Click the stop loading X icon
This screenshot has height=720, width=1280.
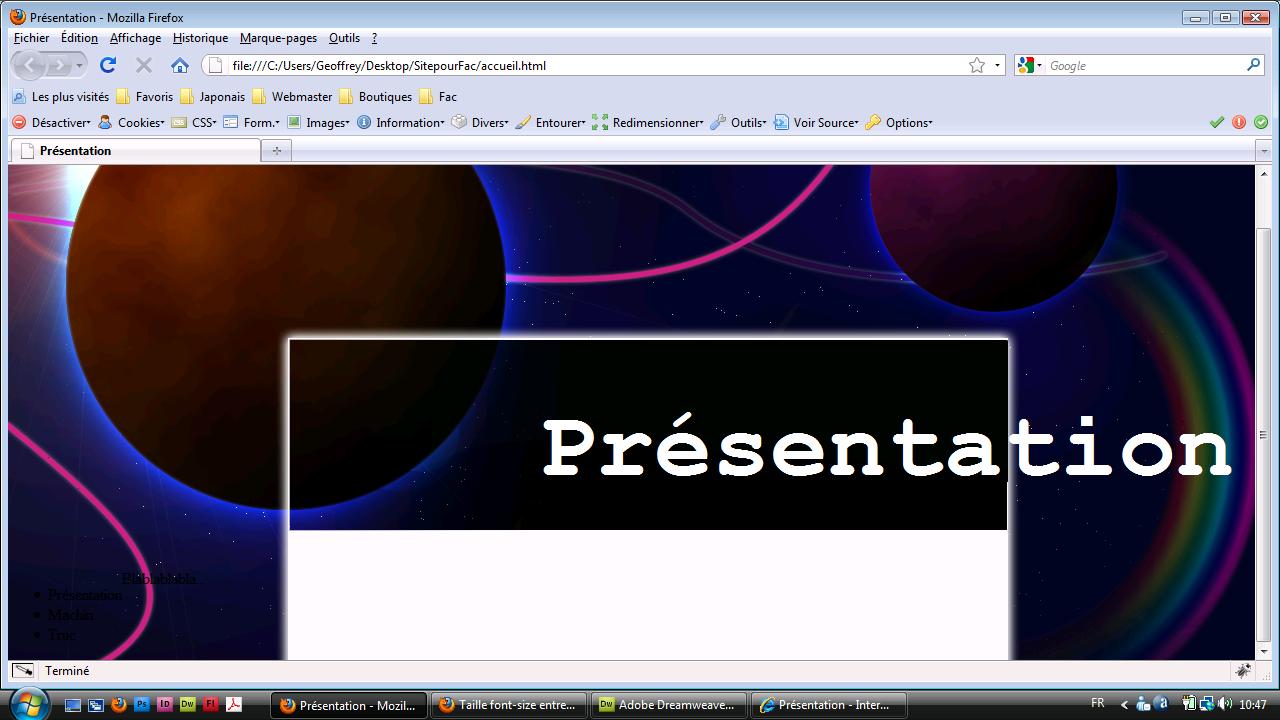click(143, 65)
